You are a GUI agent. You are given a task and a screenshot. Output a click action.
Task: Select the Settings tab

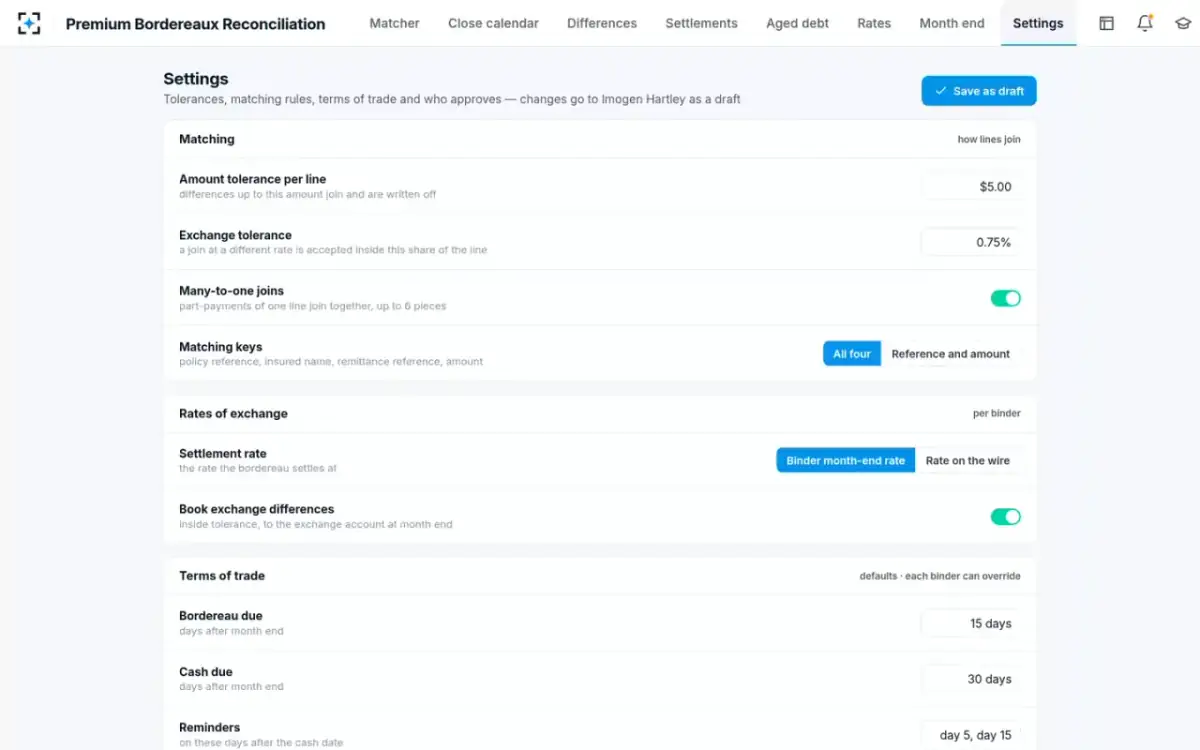pos(1038,23)
